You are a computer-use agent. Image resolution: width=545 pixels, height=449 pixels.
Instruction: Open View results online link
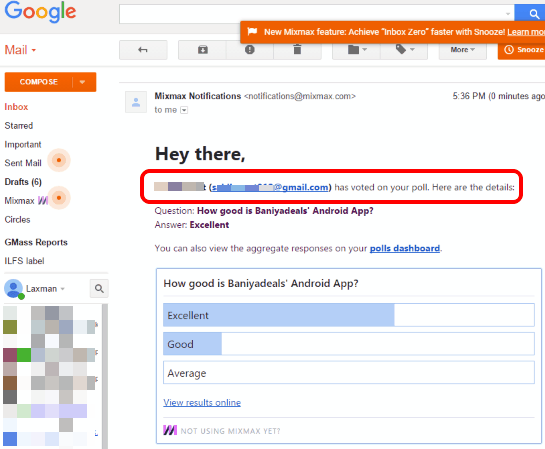[202, 402]
